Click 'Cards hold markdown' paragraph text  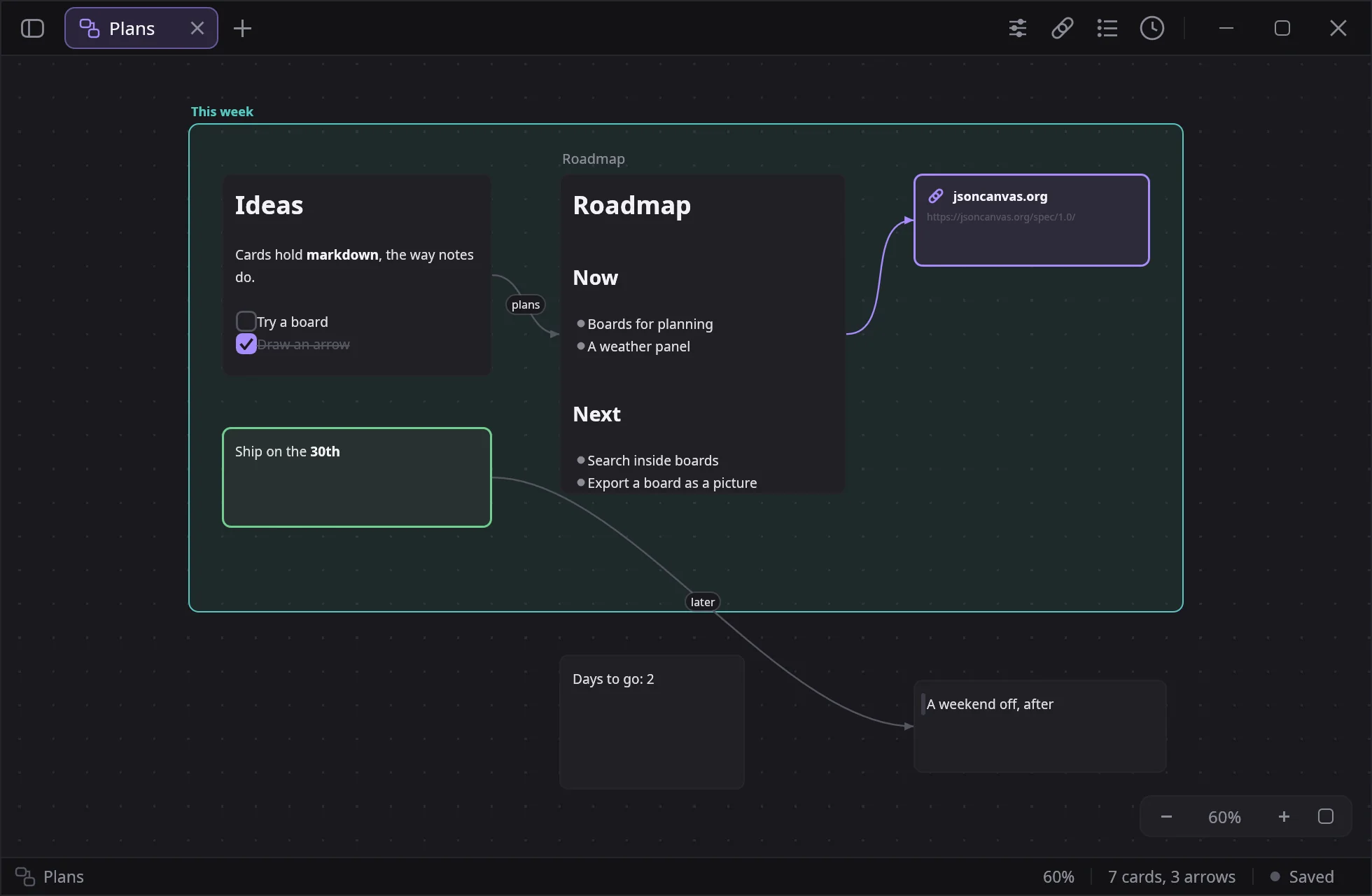point(354,265)
